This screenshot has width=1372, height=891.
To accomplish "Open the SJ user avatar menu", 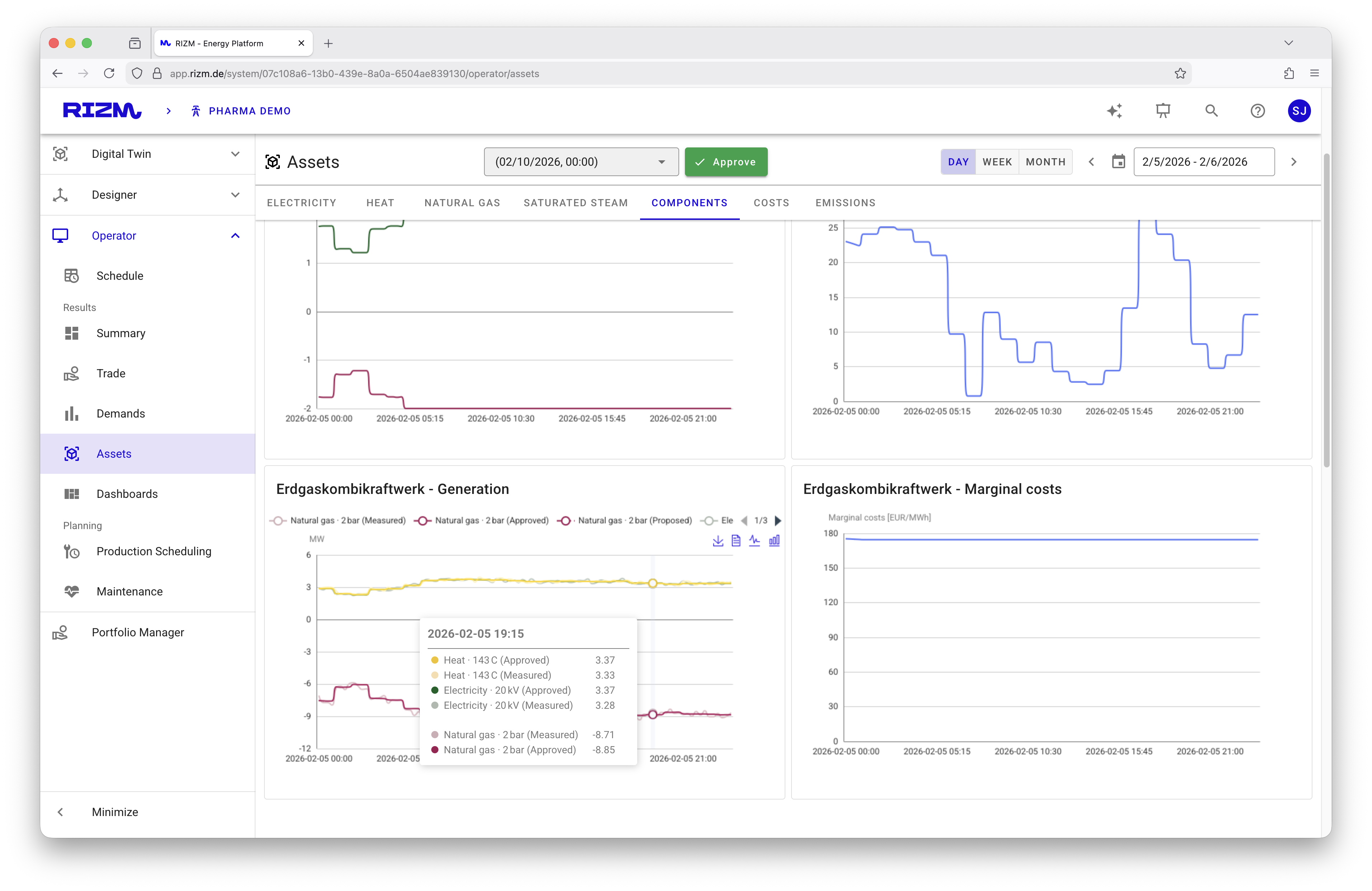I will tap(1300, 110).
